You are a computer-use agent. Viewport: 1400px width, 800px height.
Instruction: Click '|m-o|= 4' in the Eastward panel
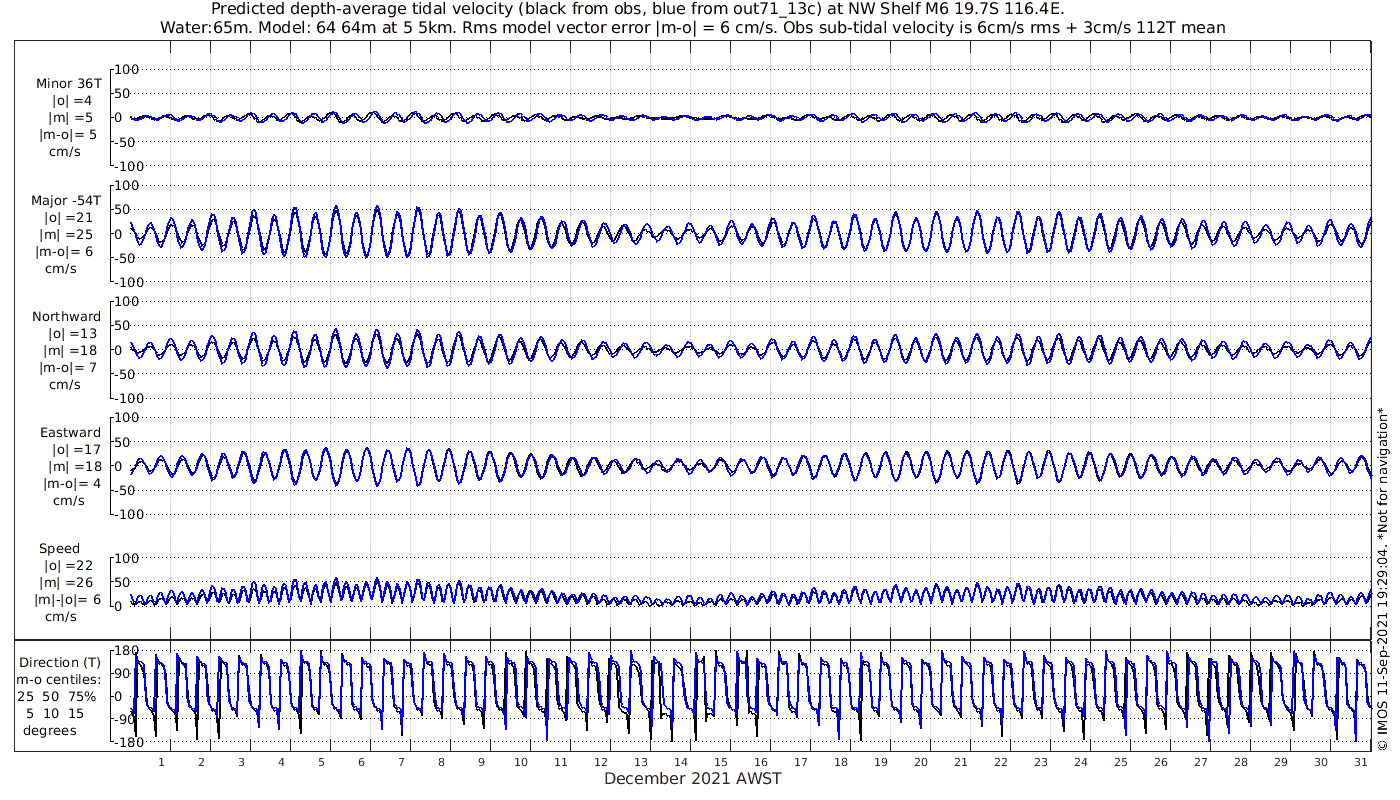tap(70, 484)
